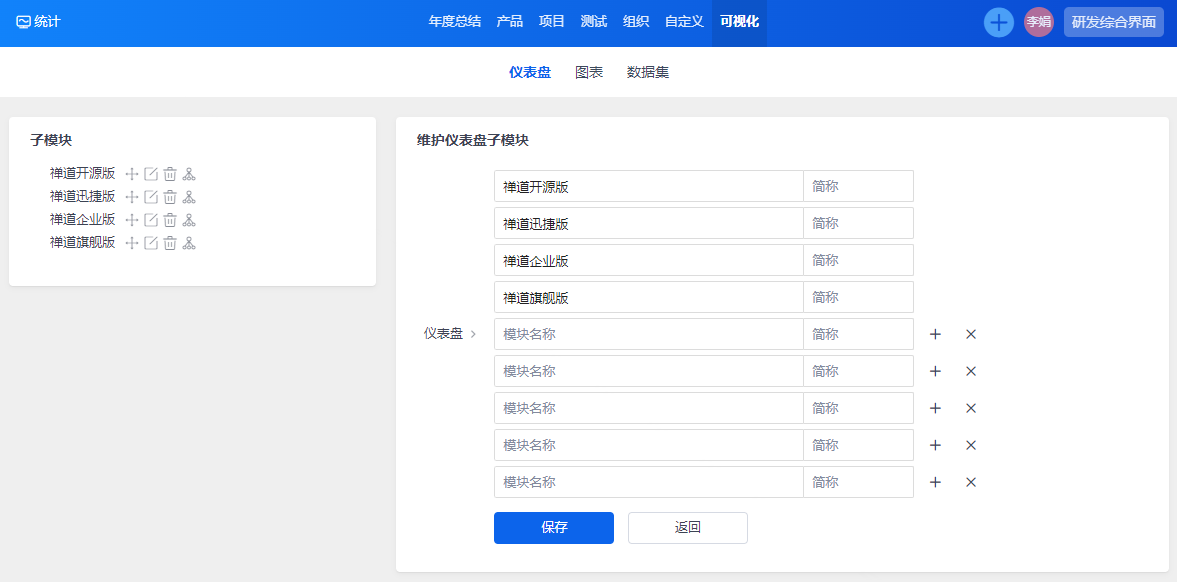
Task: Edit the 禅道企业版 module via pencil icon
Action: click(151, 220)
